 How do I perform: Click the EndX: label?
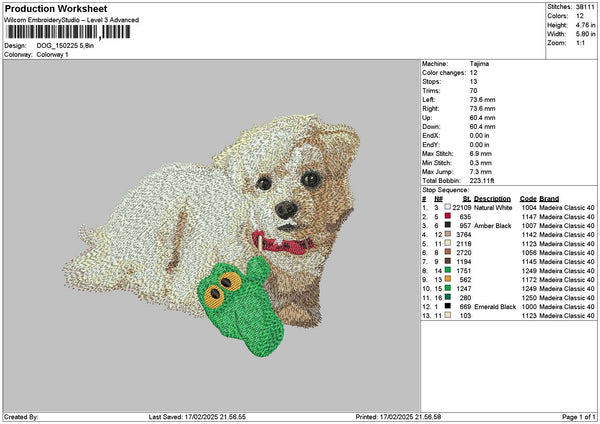[431, 135]
